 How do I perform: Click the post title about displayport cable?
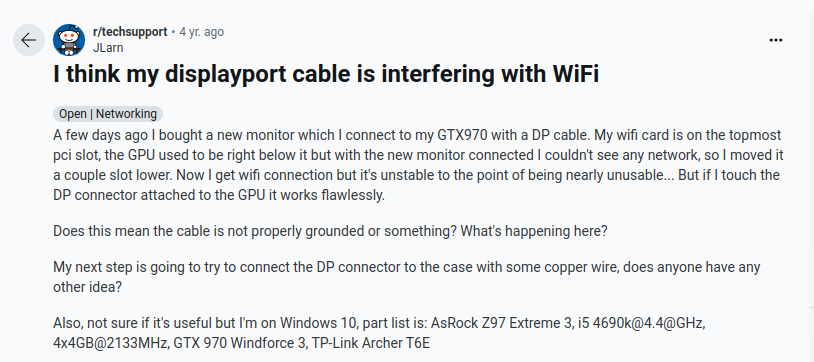coord(326,74)
